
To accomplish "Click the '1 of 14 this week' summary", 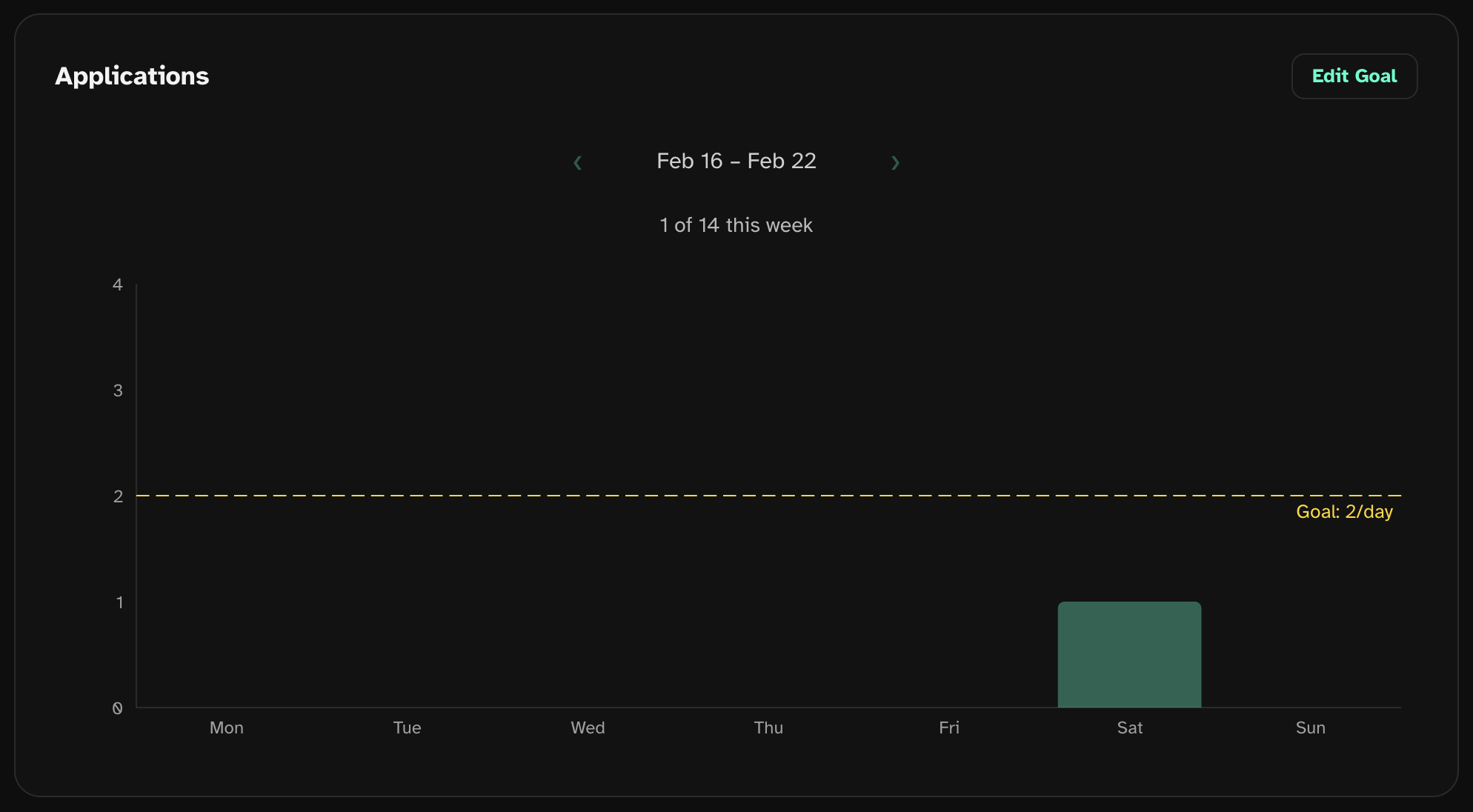I will pos(736,225).
